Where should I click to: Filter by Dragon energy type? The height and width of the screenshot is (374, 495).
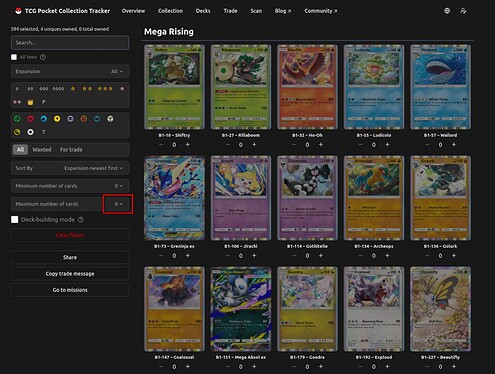(17, 132)
